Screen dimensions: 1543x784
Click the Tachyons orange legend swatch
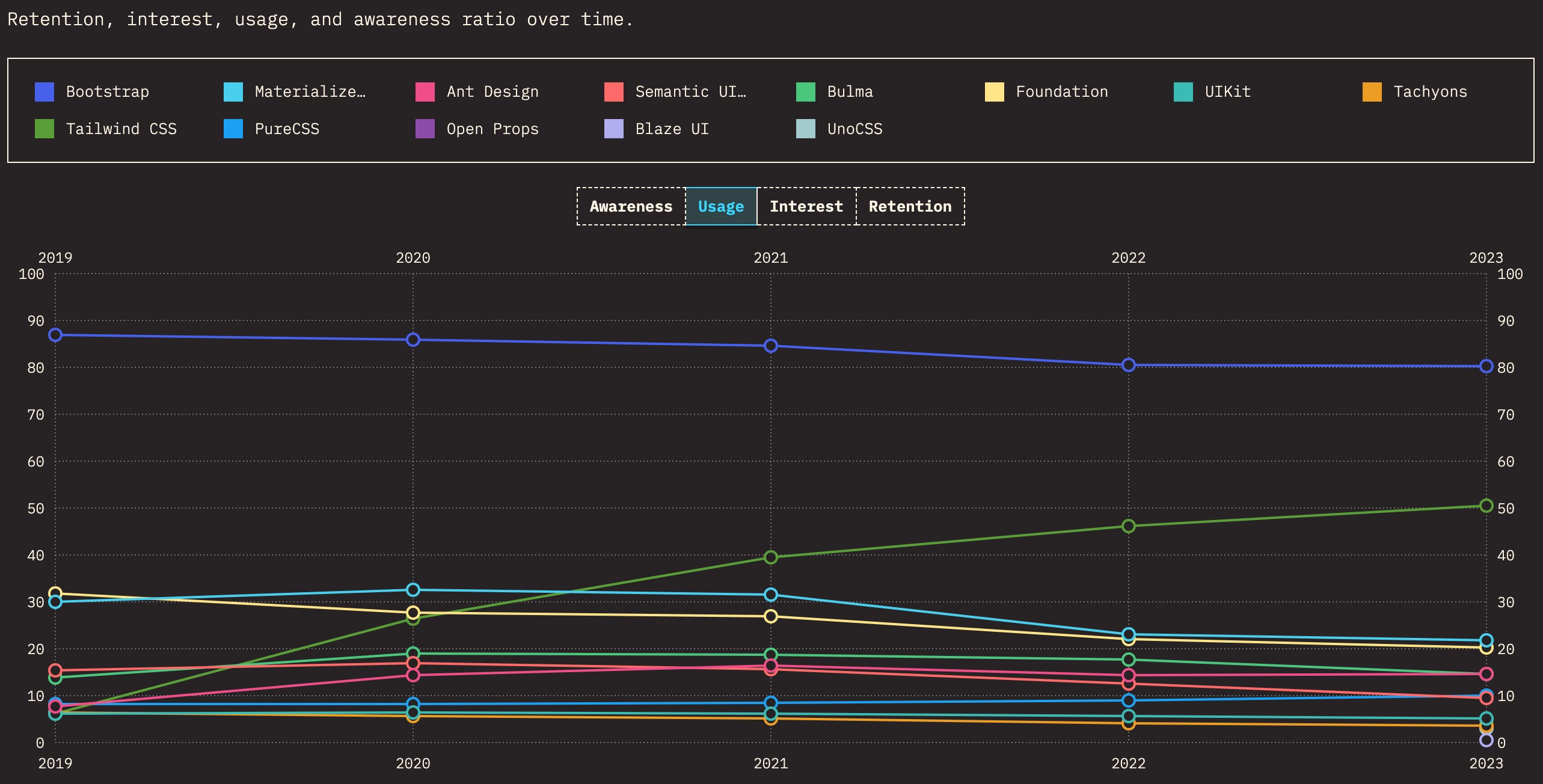pos(1372,92)
